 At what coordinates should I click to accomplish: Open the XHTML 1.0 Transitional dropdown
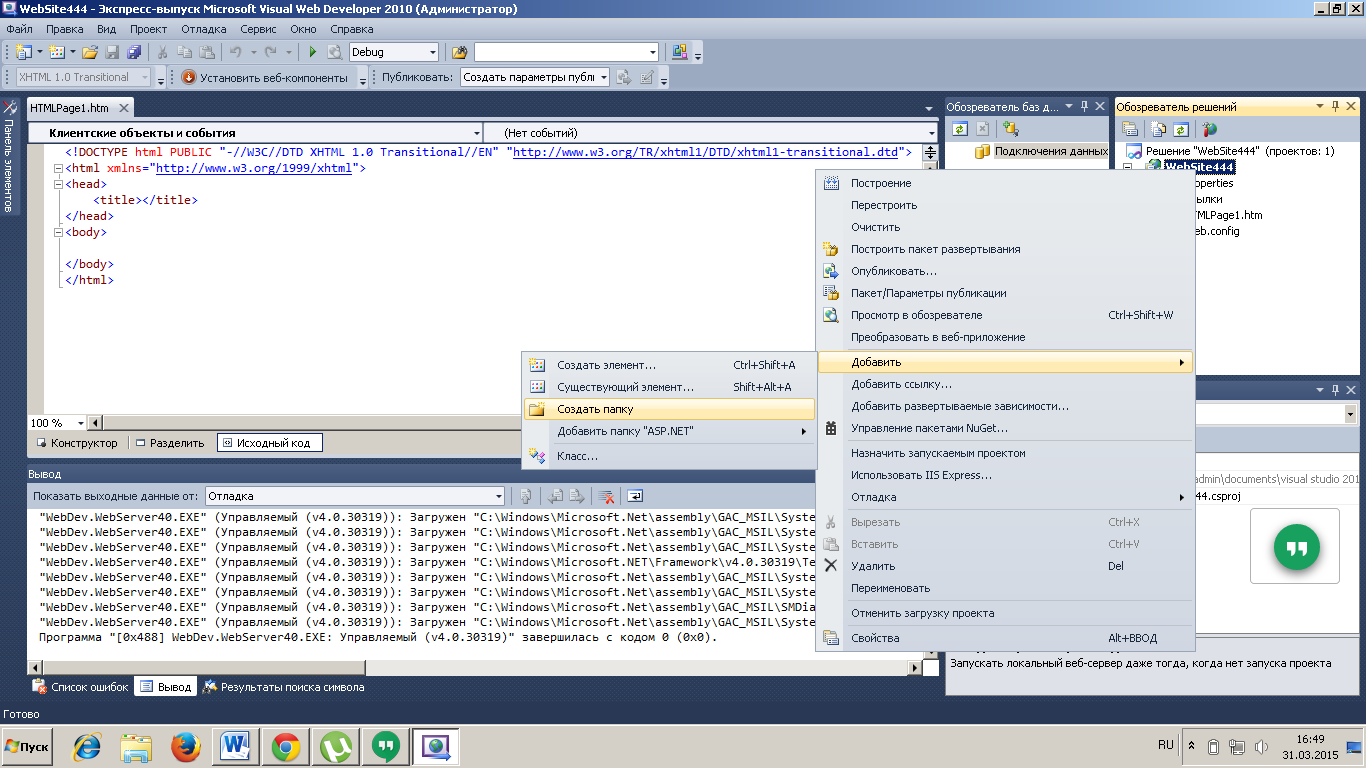pyautogui.click(x=145, y=77)
